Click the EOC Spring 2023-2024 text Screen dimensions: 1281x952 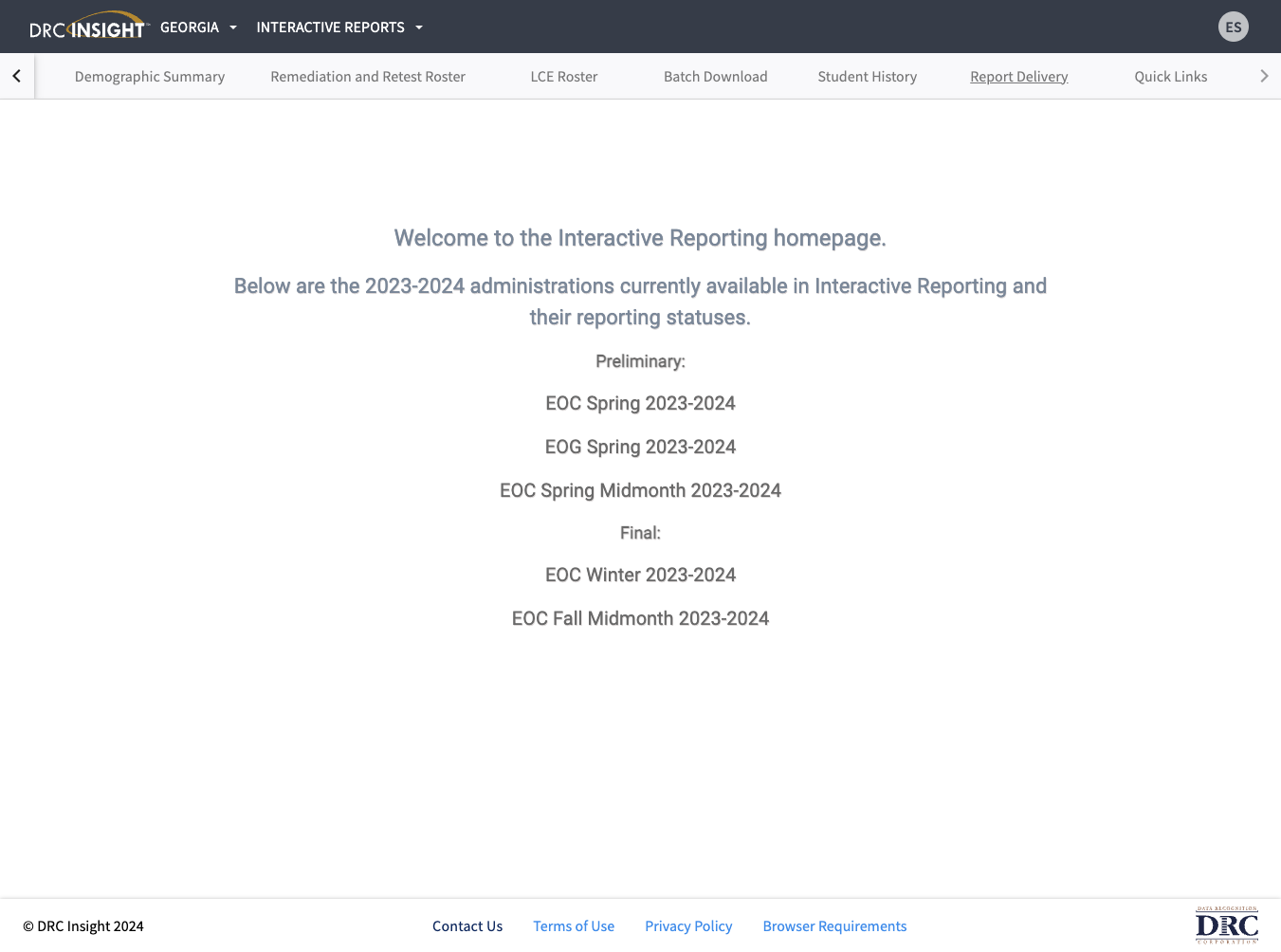coord(640,403)
